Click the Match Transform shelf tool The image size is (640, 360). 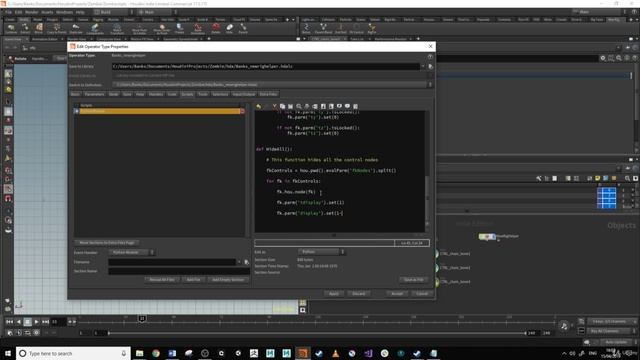[117, 29]
